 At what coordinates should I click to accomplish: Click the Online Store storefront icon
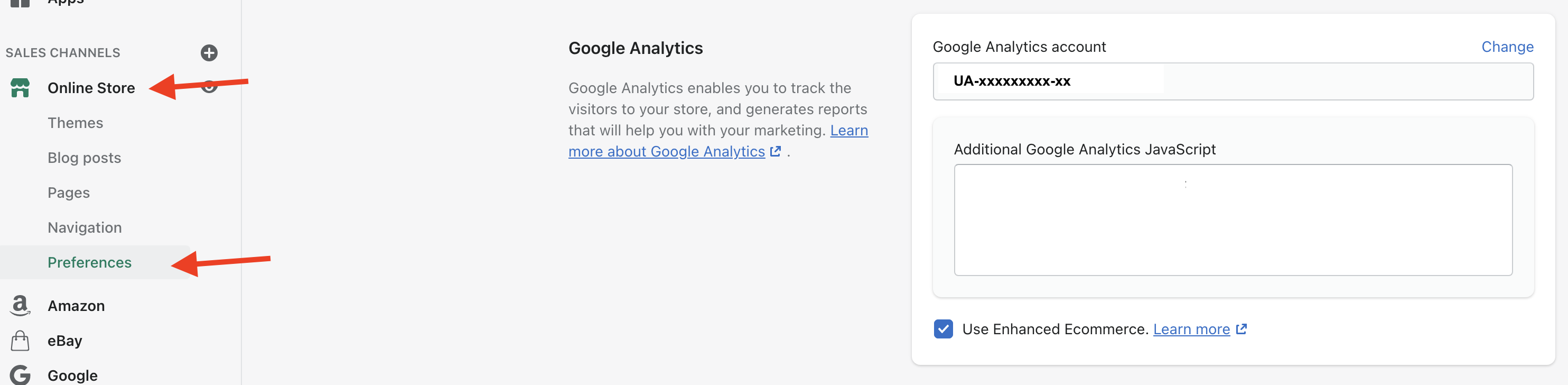point(20,88)
